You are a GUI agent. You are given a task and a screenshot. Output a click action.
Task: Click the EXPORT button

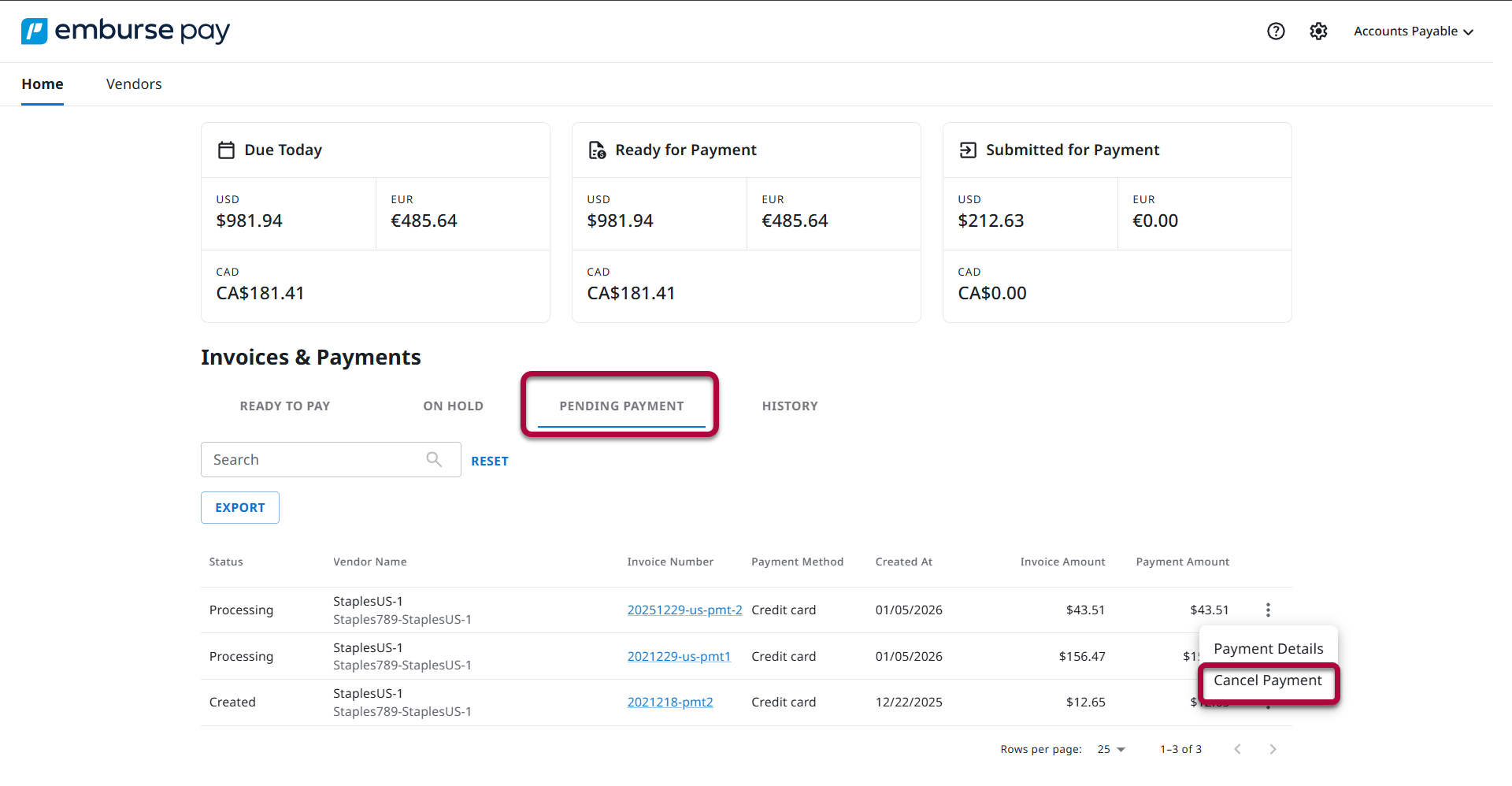(x=239, y=507)
